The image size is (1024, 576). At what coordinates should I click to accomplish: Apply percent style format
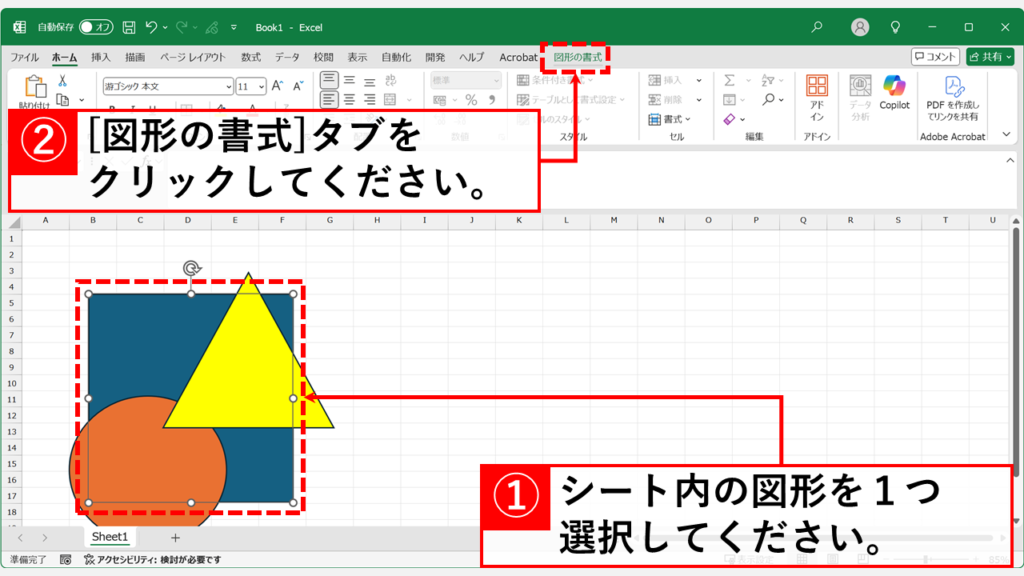[x=471, y=100]
